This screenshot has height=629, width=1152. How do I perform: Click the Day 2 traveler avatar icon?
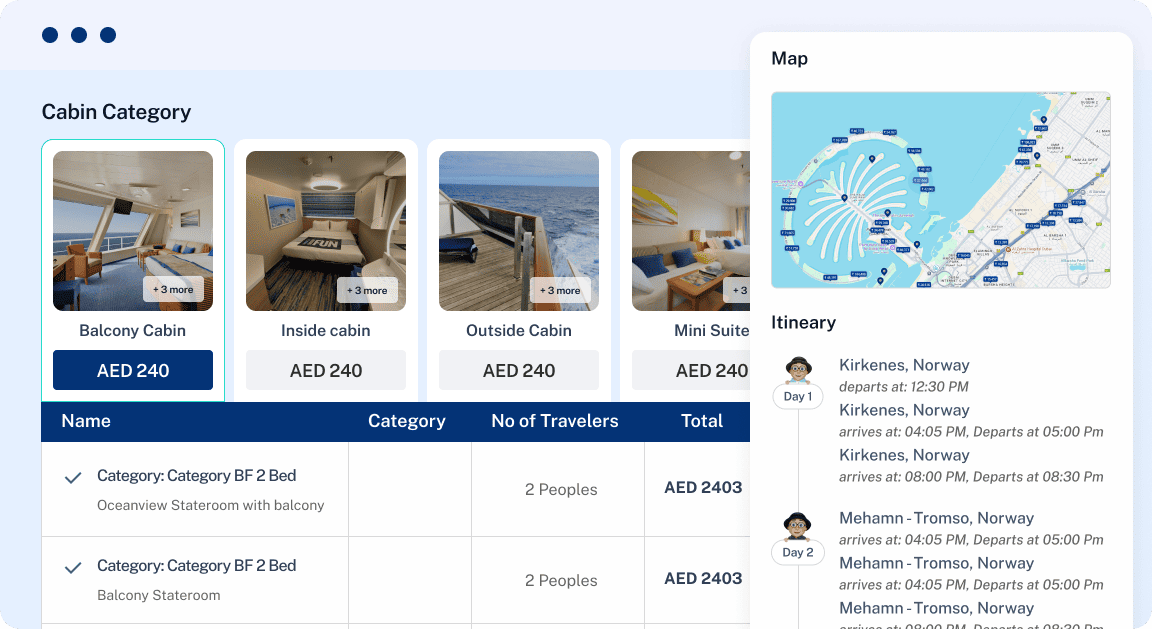click(x=798, y=525)
